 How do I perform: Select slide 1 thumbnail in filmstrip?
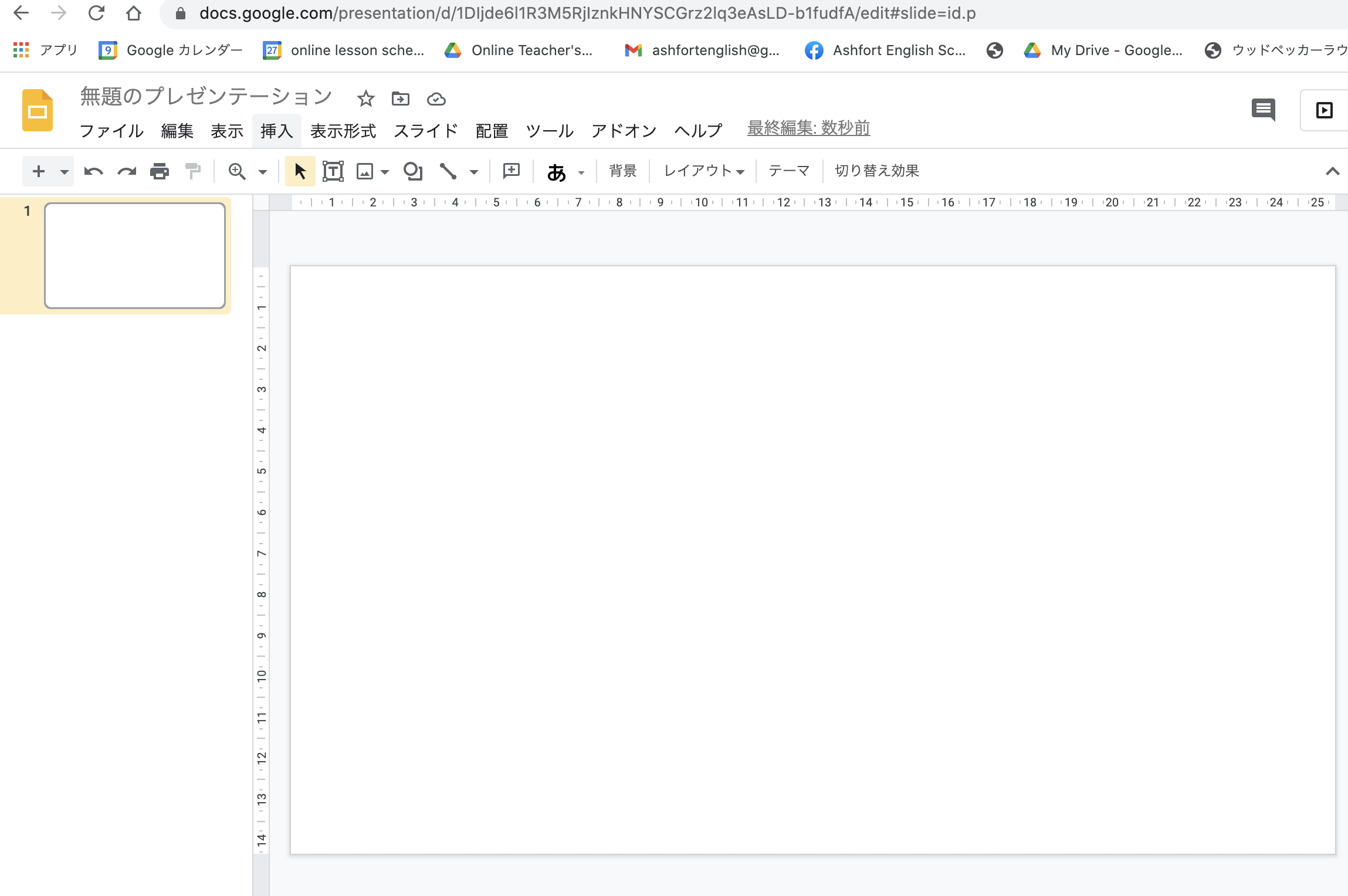pos(135,256)
